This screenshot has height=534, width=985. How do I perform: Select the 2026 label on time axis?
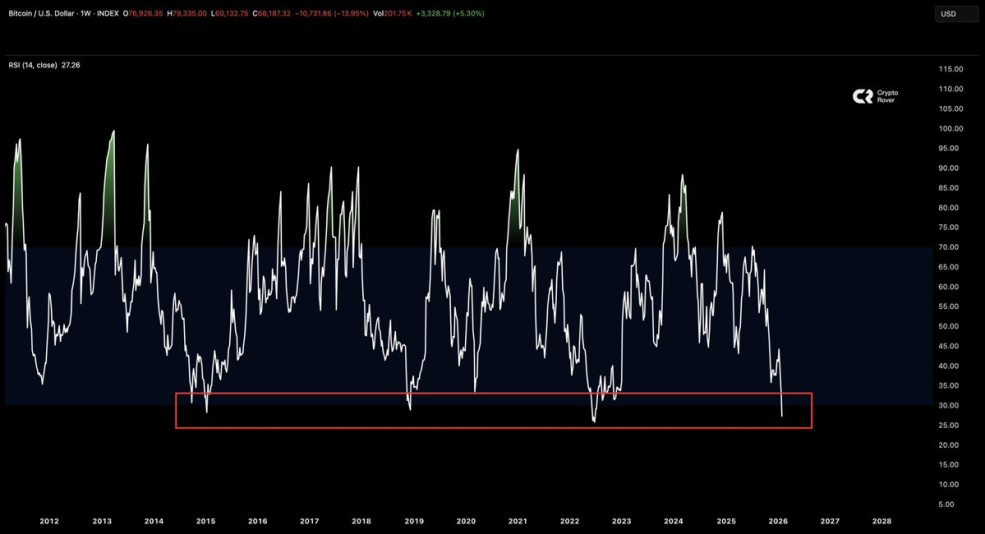coord(778,521)
